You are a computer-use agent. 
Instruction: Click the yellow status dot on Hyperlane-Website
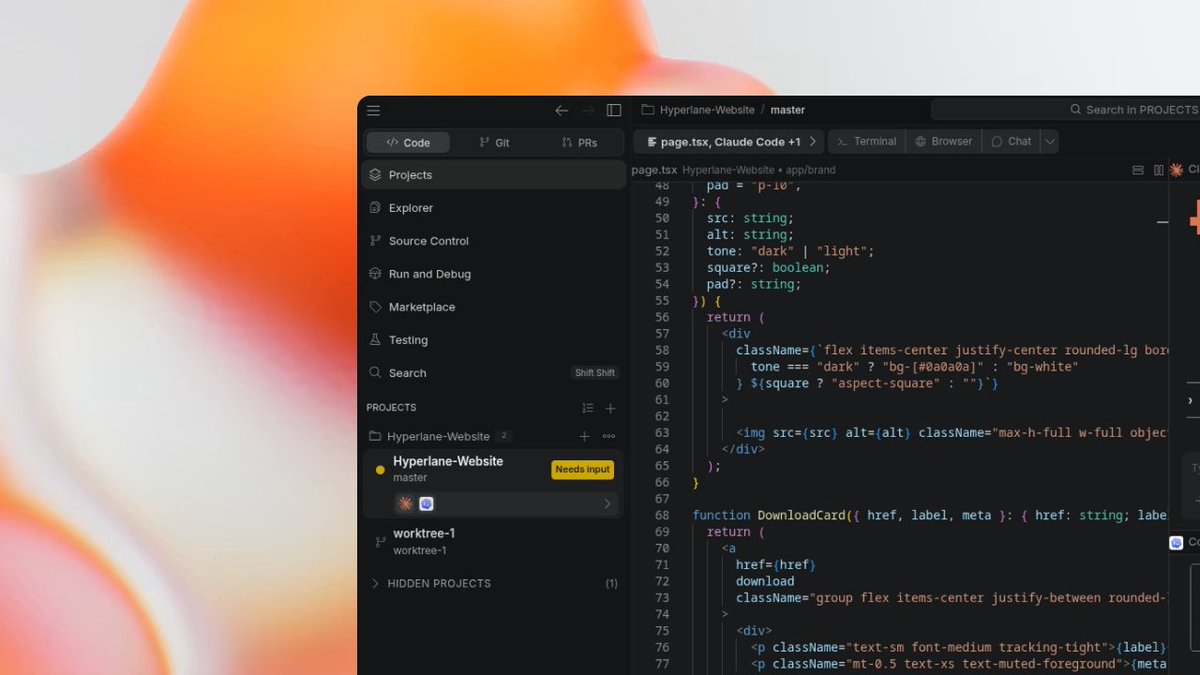tap(380, 470)
